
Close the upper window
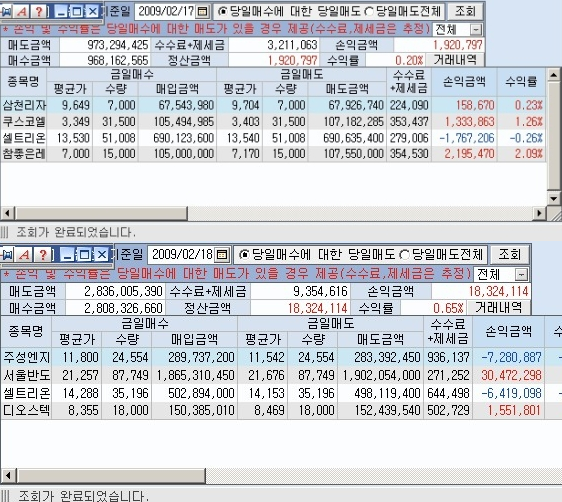coord(92,12)
